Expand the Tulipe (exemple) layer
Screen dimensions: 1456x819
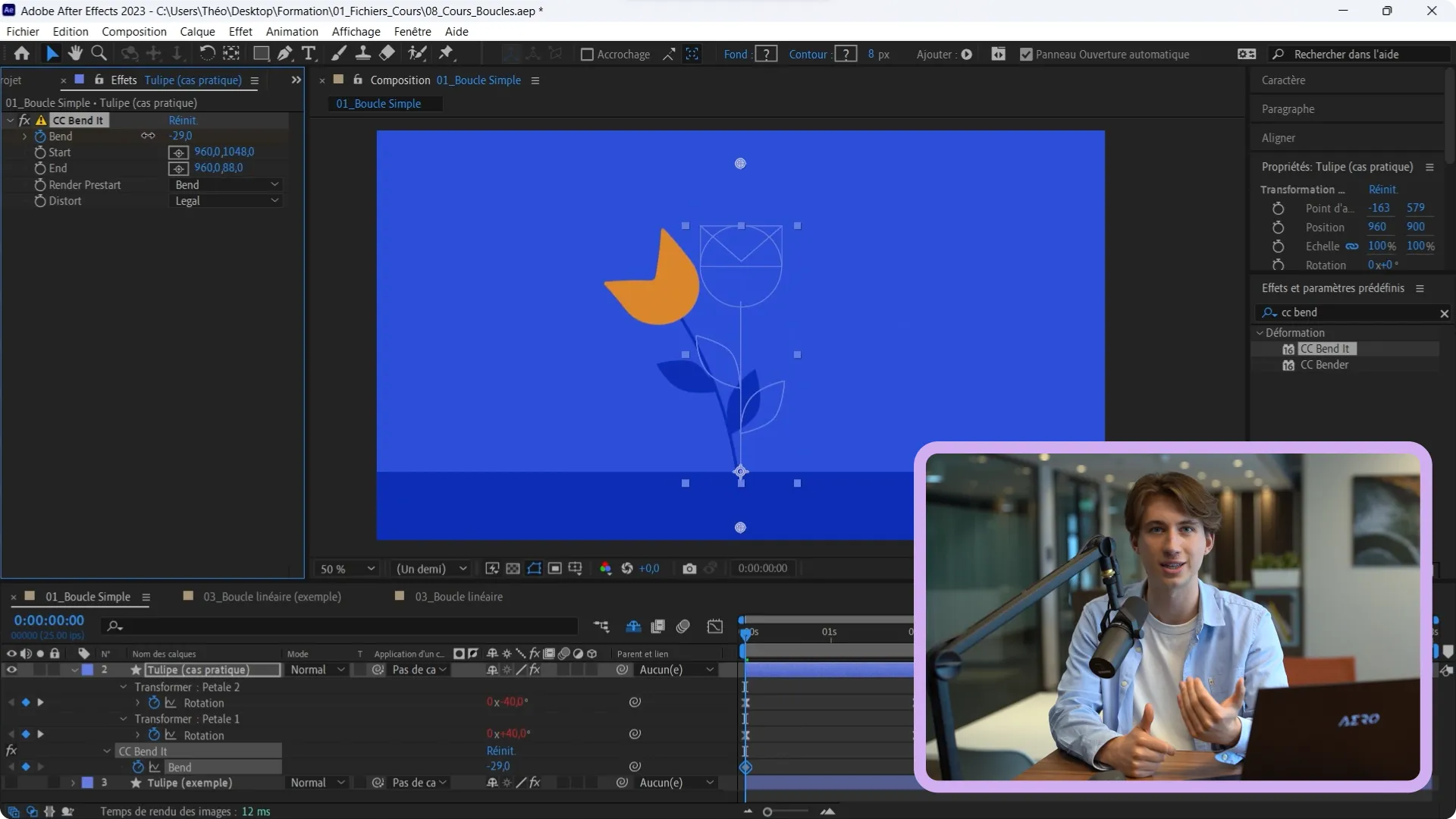(74, 783)
